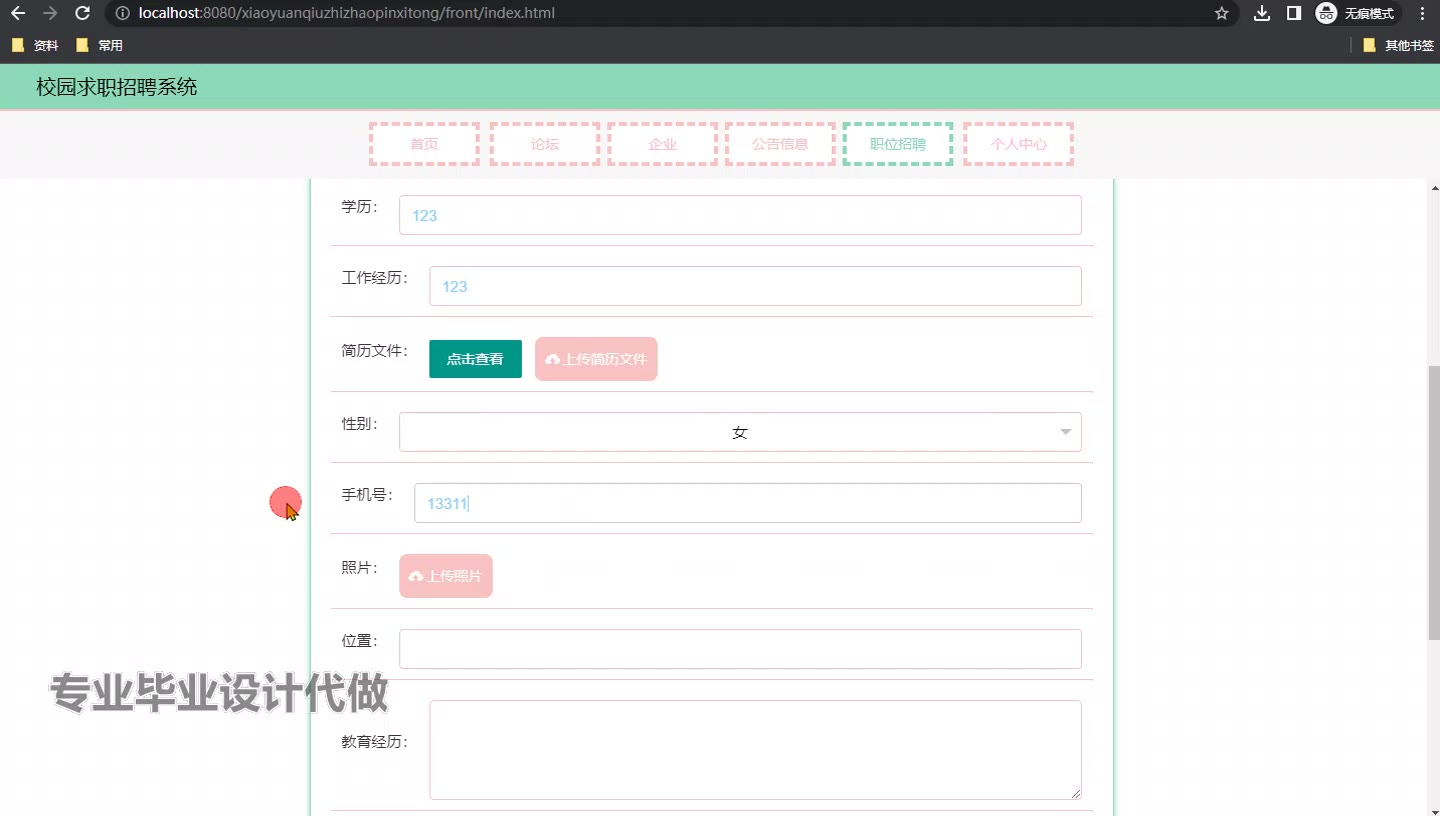The height and width of the screenshot is (816, 1440).
Task: Click the address bar URL
Action: [347, 13]
